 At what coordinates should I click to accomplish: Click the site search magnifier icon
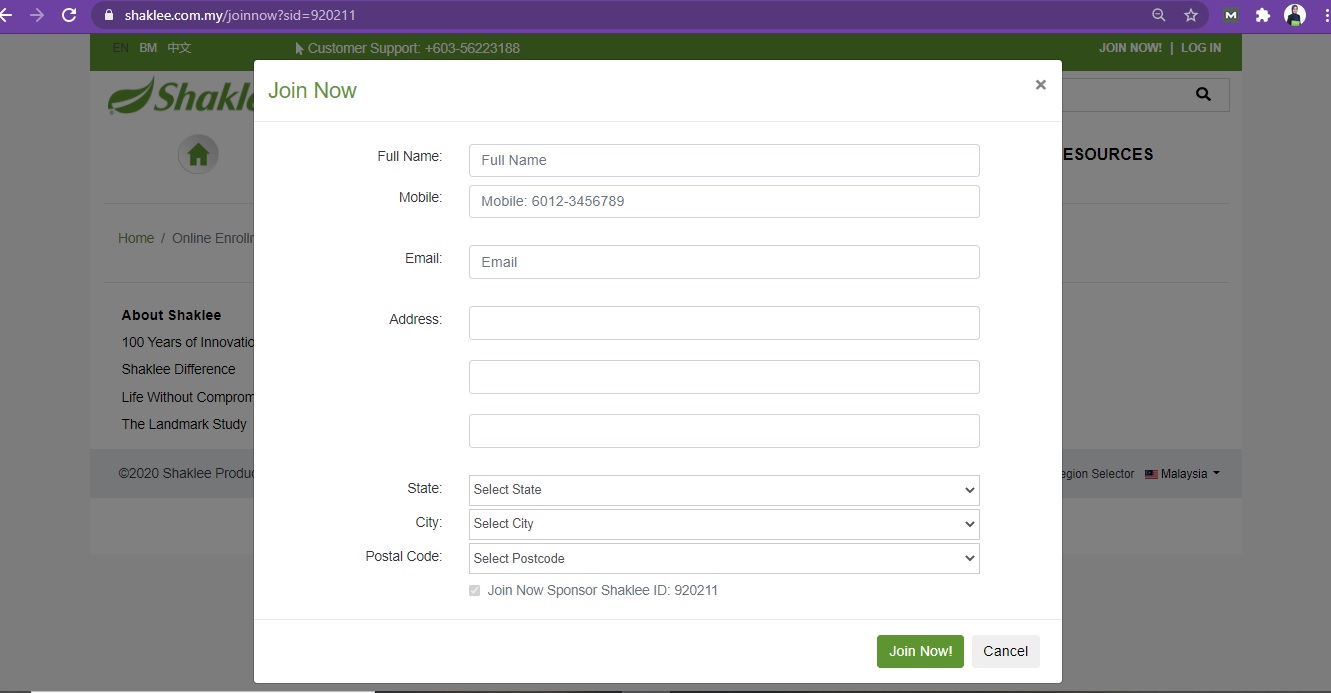1203,94
